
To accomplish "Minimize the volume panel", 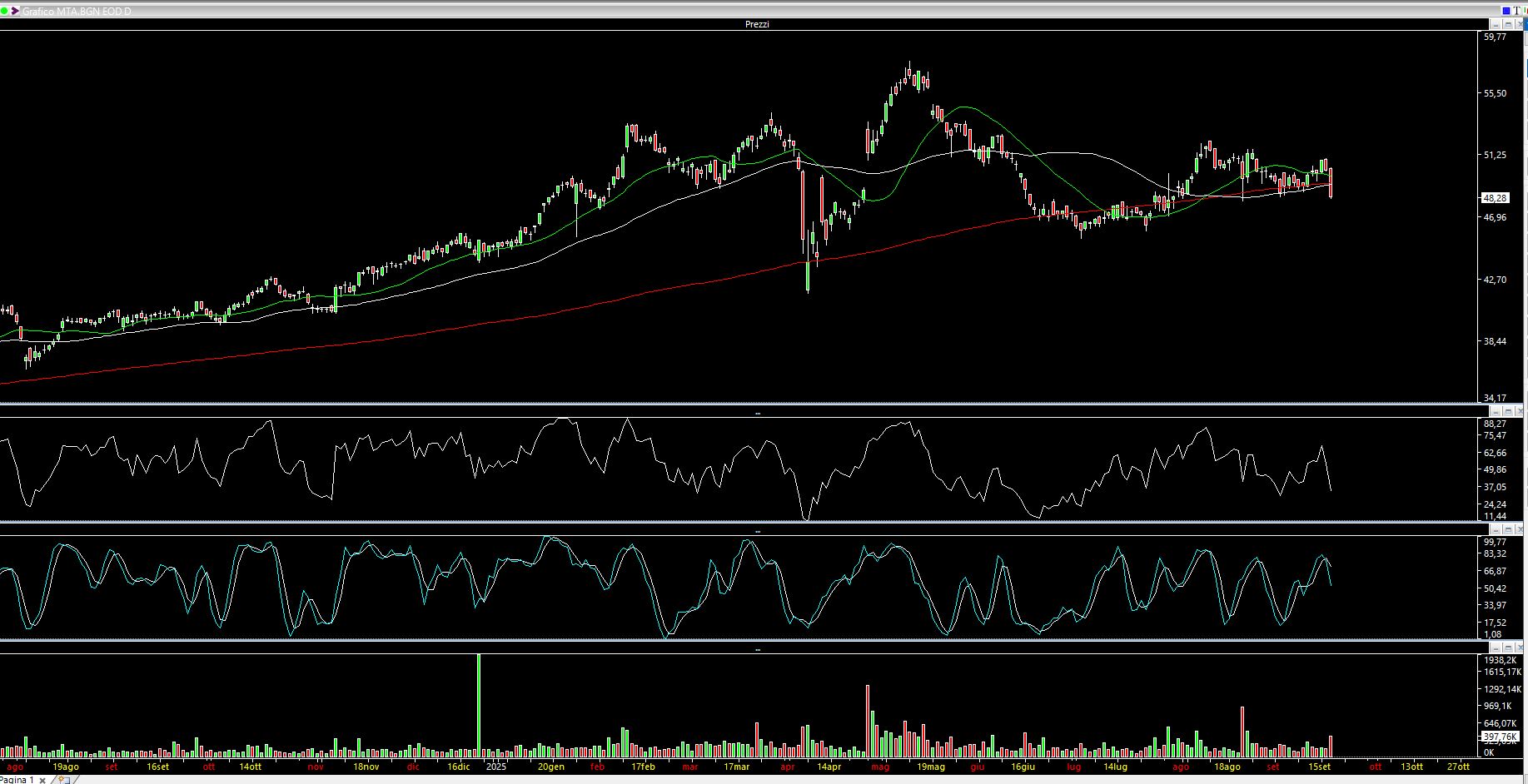I will coord(1495,648).
